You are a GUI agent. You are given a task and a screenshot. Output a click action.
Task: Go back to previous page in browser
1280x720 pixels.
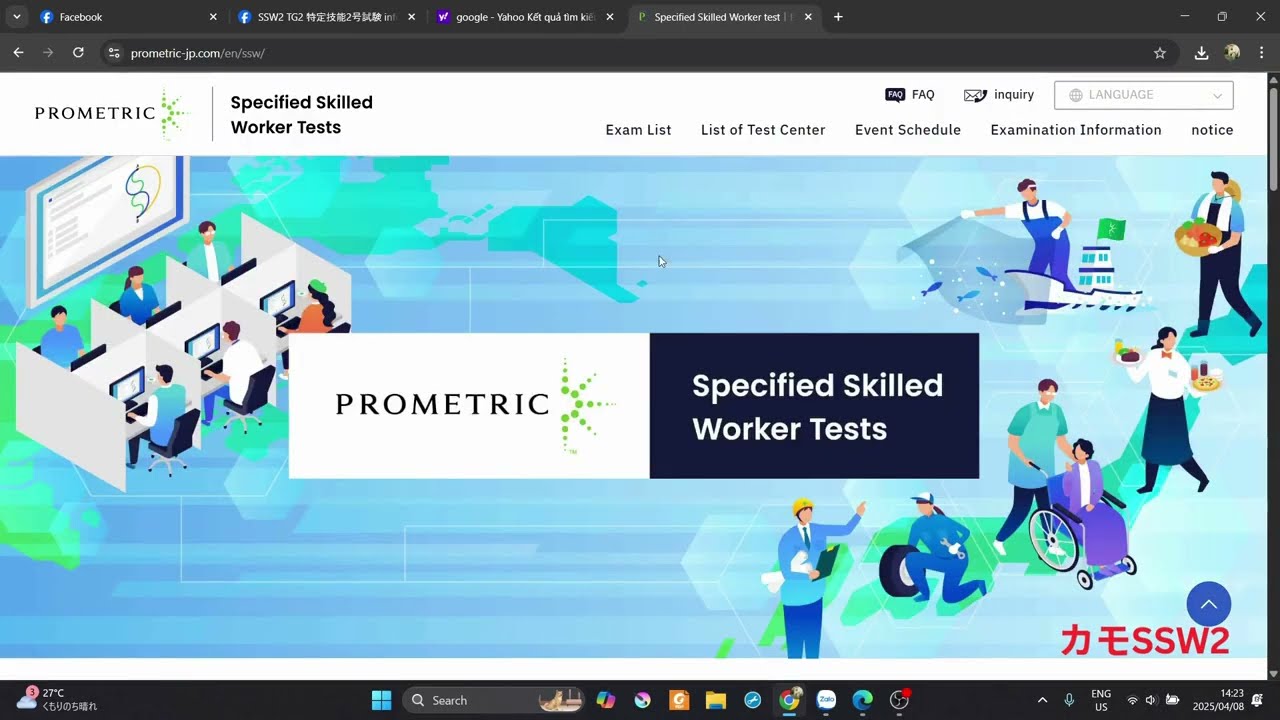click(x=18, y=53)
